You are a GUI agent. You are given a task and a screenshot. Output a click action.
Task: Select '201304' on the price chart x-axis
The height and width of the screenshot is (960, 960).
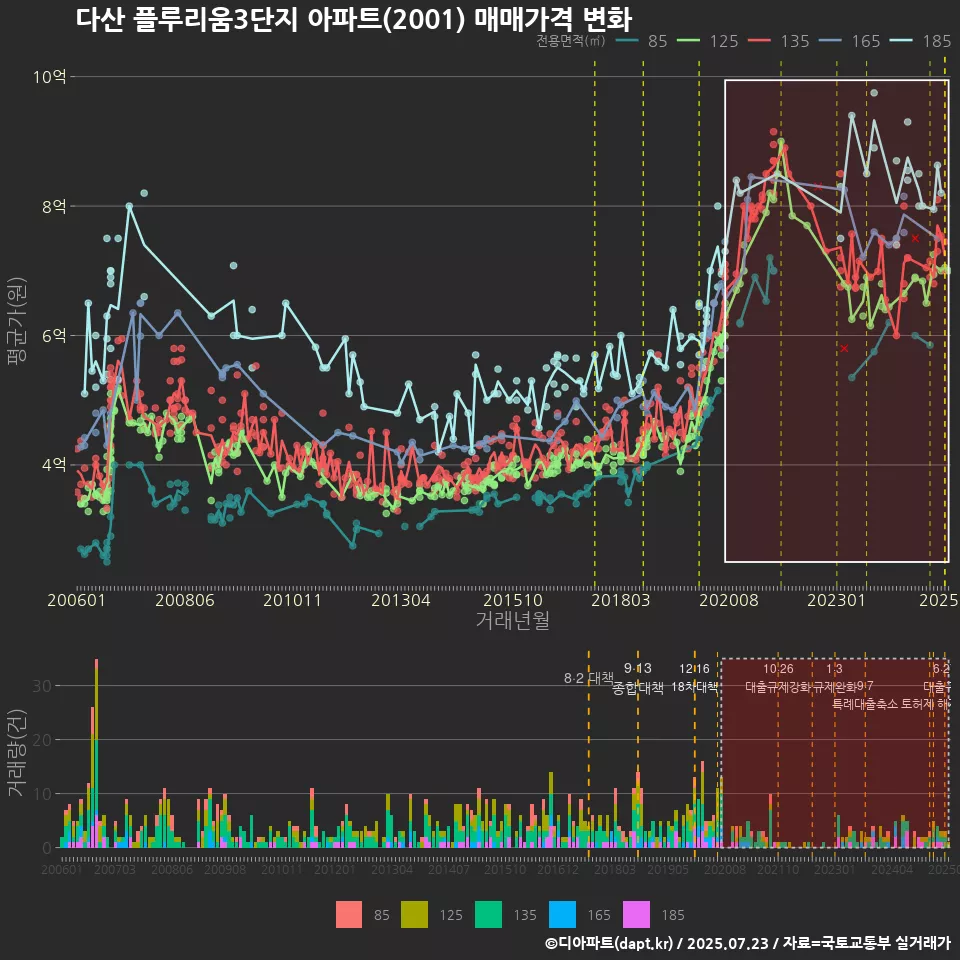point(401,600)
